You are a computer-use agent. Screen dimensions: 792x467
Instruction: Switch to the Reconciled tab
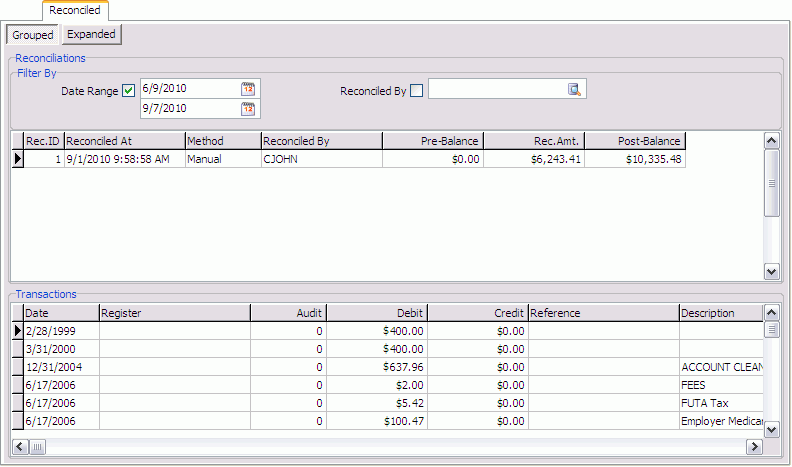(75, 11)
